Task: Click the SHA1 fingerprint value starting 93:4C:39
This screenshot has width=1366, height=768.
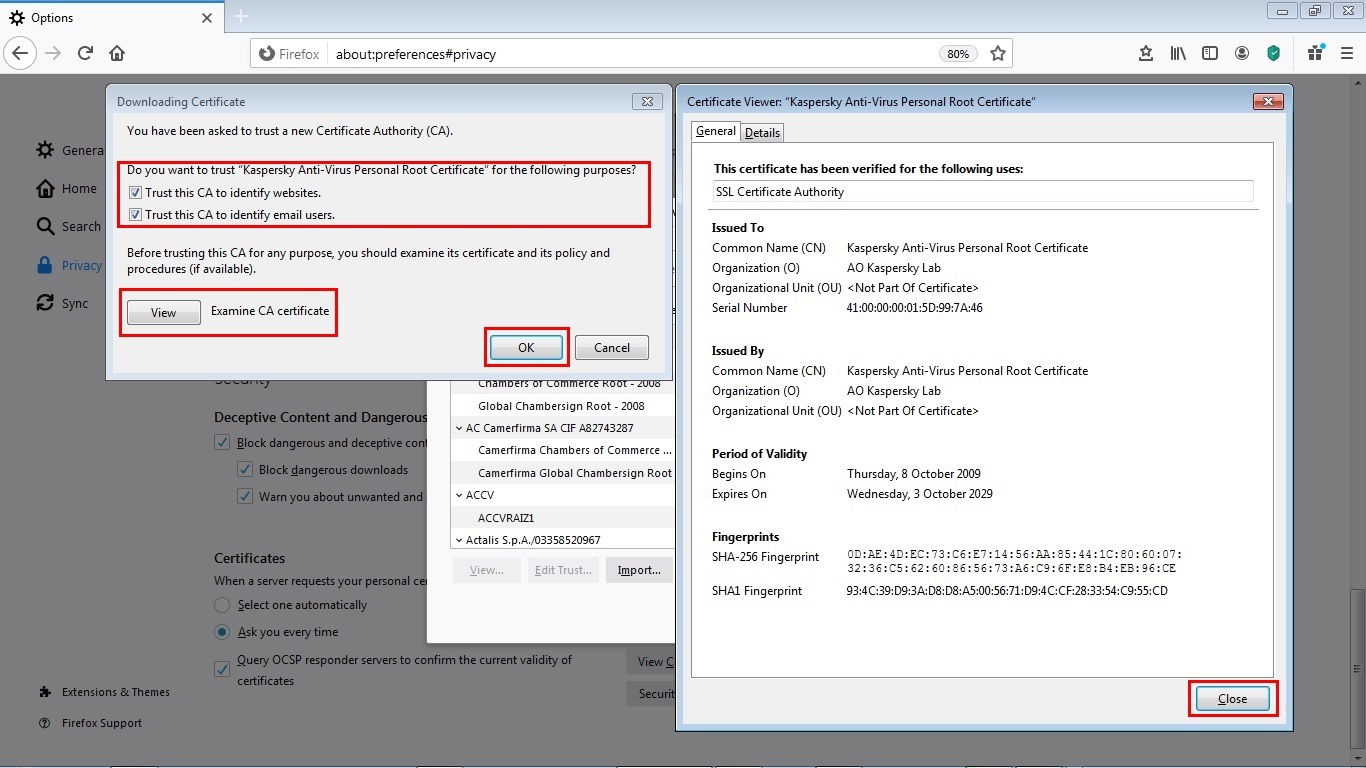Action: [x=1007, y=591]
